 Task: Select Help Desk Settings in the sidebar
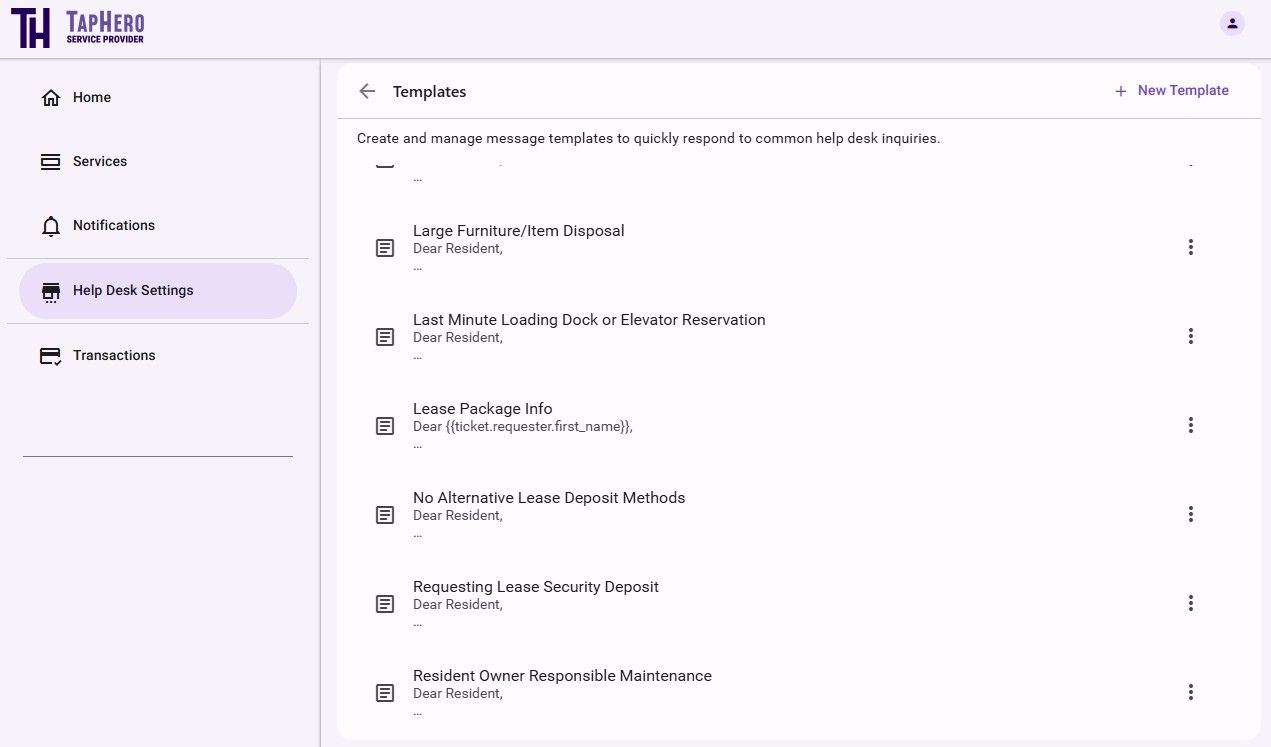(x=133, y=291)
